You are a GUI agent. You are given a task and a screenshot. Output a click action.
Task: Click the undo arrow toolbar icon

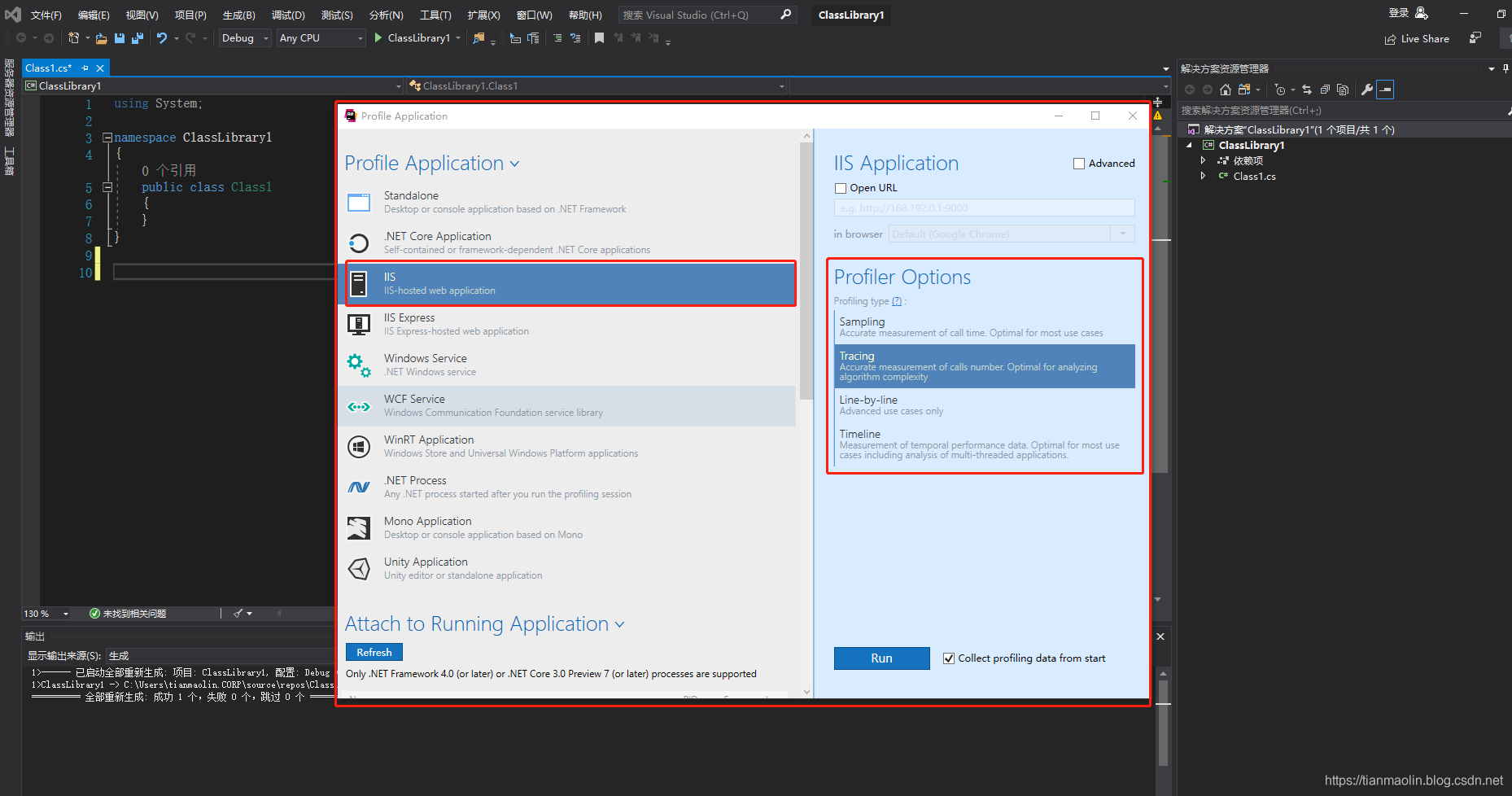tap(162, 38)
